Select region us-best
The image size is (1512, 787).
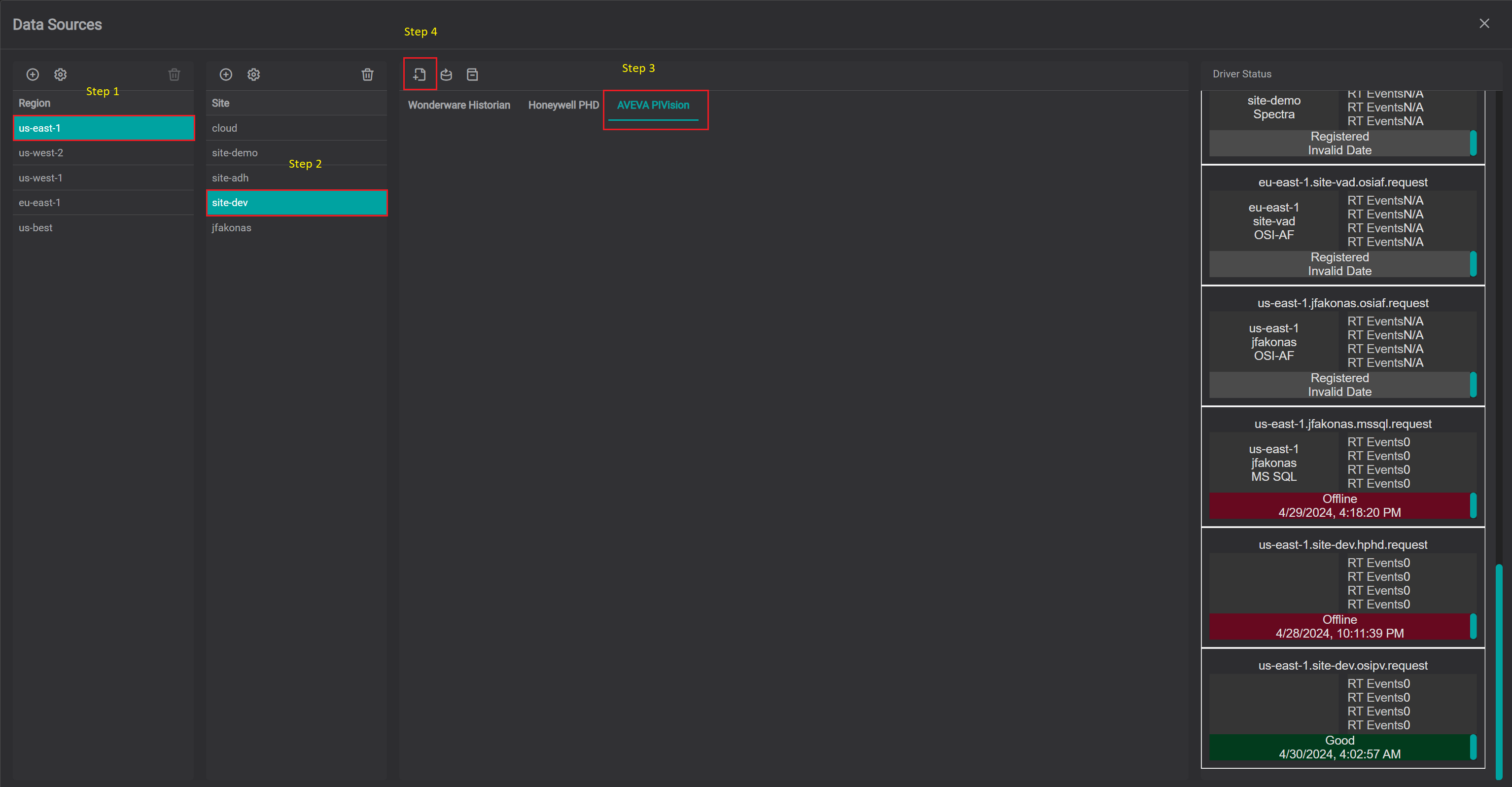[104, 228]
